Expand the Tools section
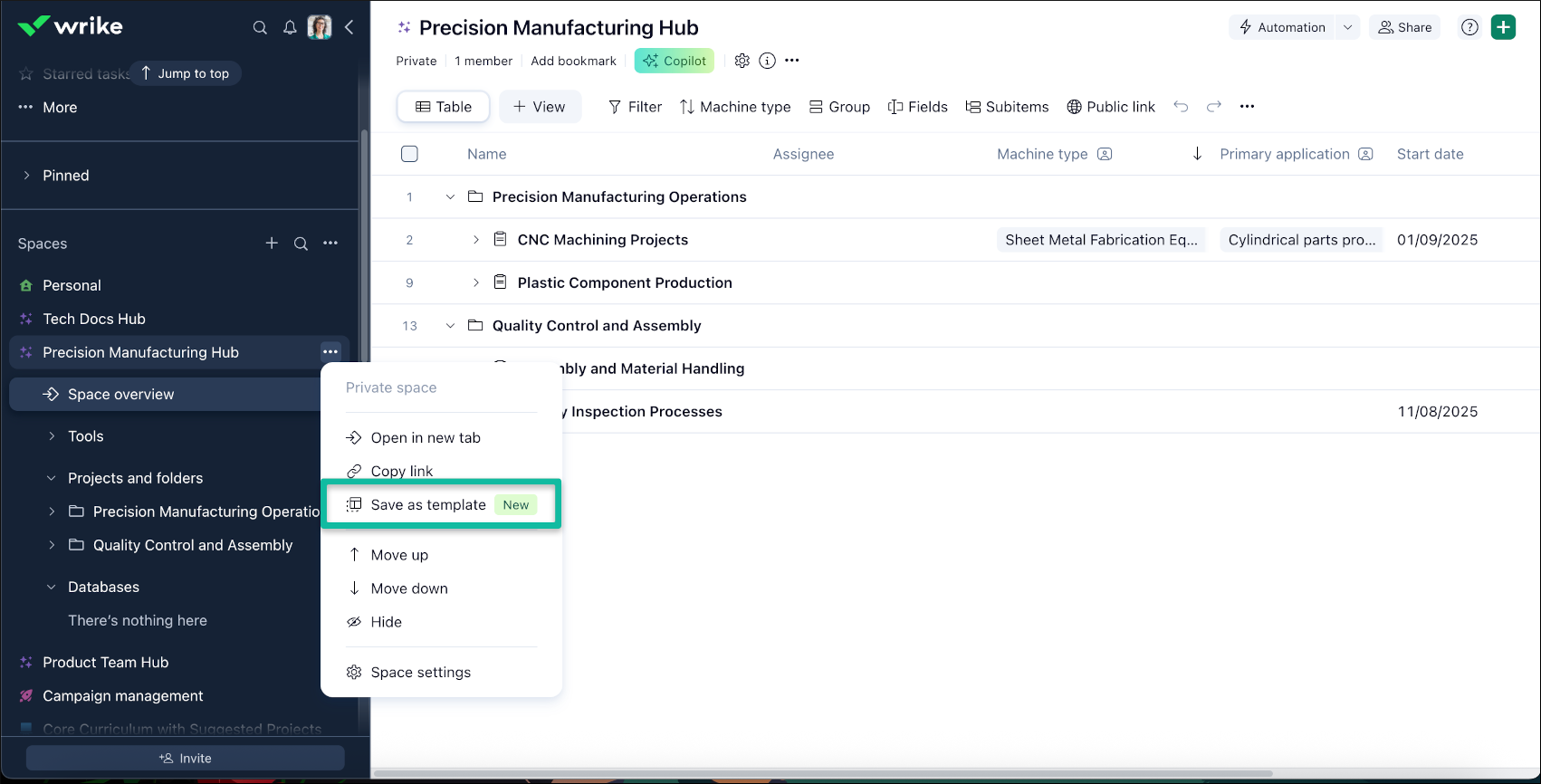 click(x=52, y=435)
